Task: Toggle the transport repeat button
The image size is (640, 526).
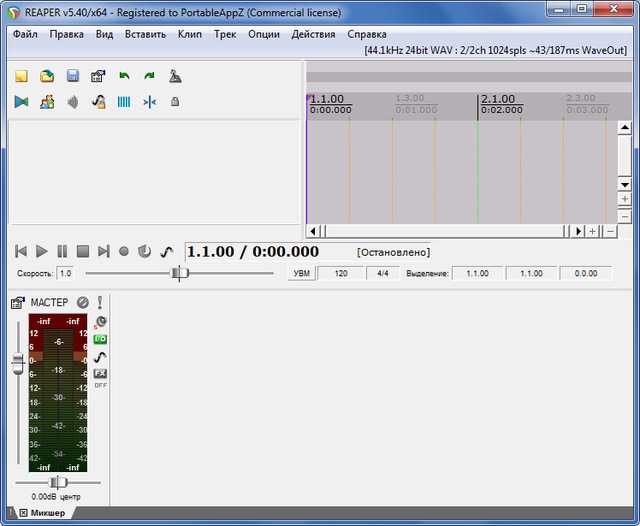Action: coord(145,252)
